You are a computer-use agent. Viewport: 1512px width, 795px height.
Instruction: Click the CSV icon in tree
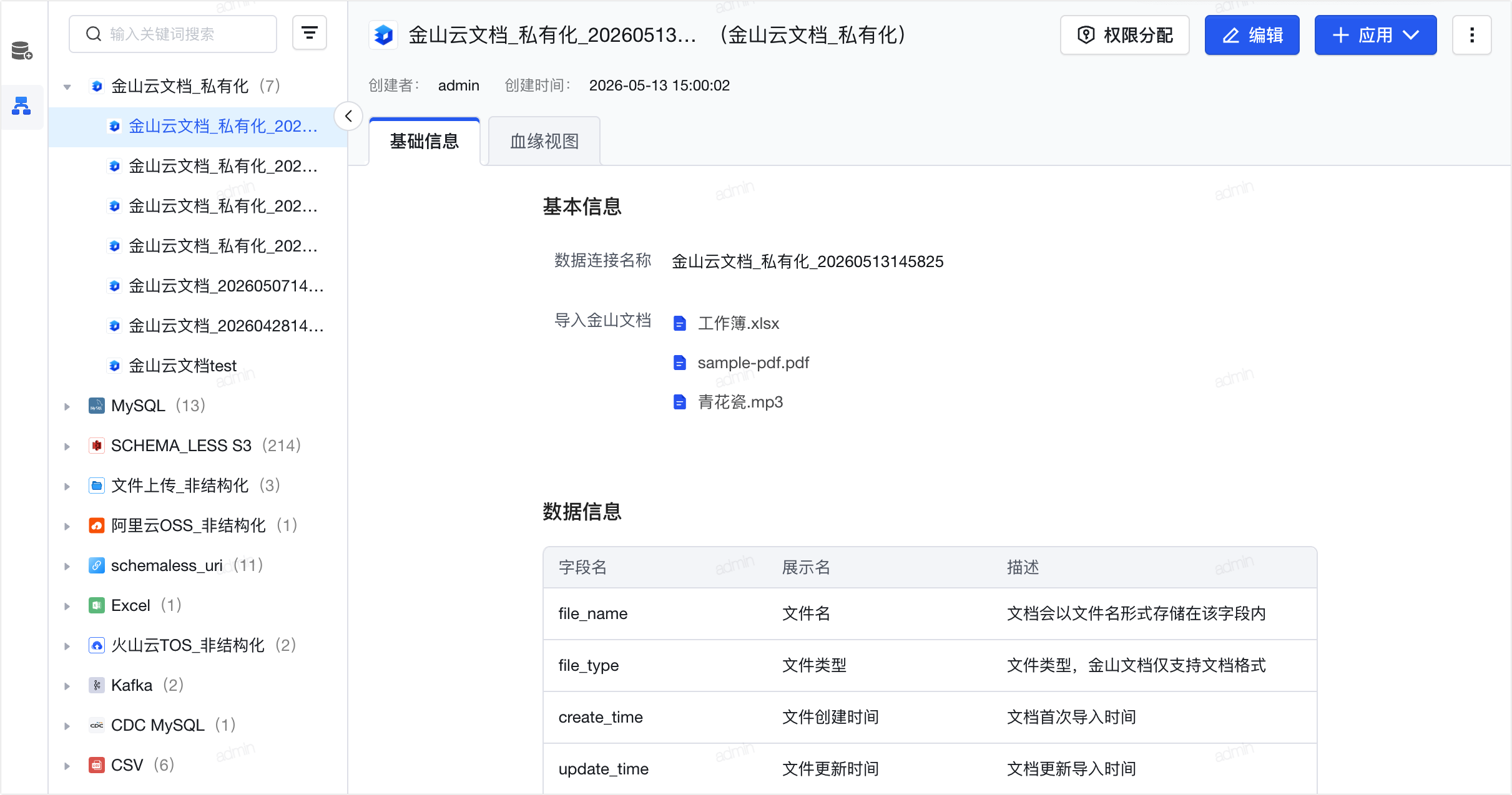[x=97, y=765]
